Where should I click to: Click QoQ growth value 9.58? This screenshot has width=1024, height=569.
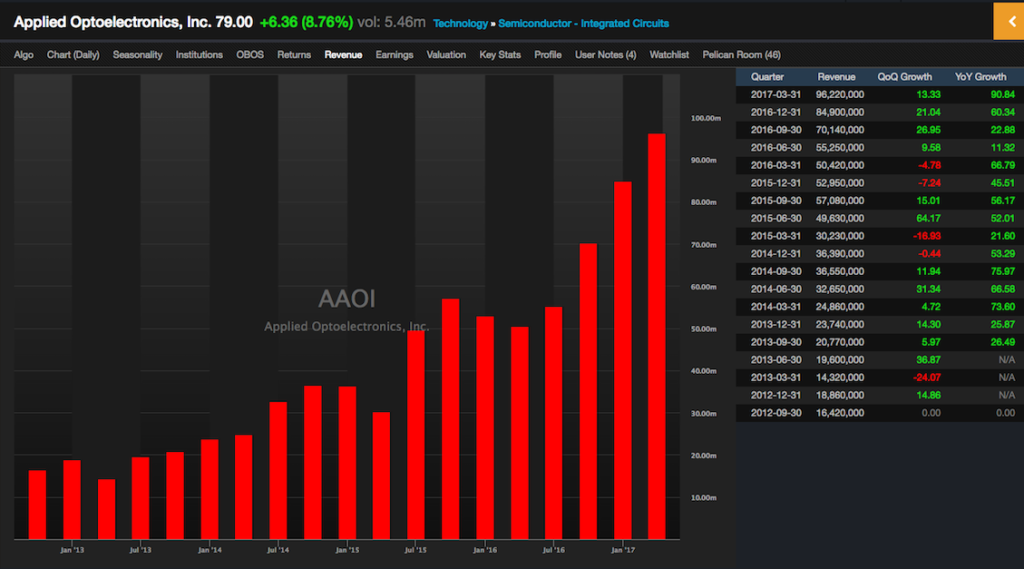(x=931, y=148)
